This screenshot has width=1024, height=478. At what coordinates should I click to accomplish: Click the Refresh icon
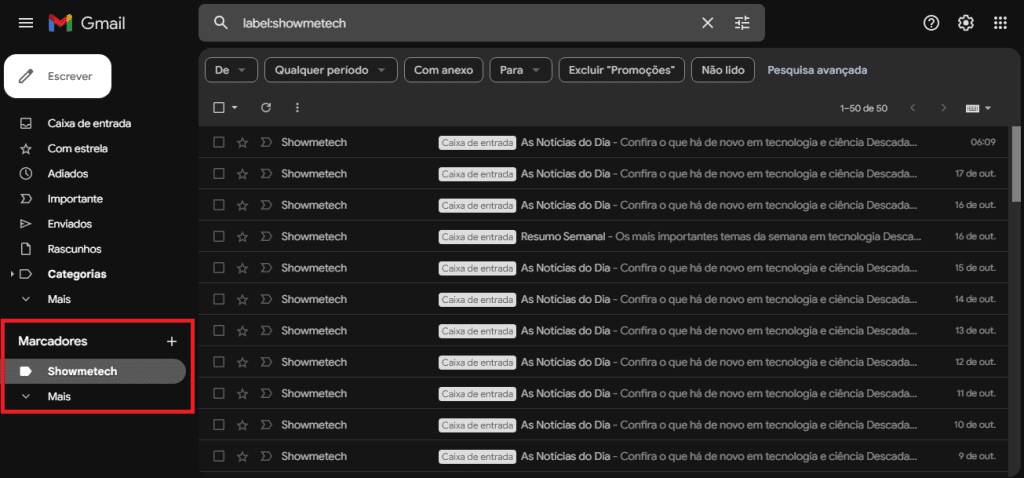tap(266, 108)
